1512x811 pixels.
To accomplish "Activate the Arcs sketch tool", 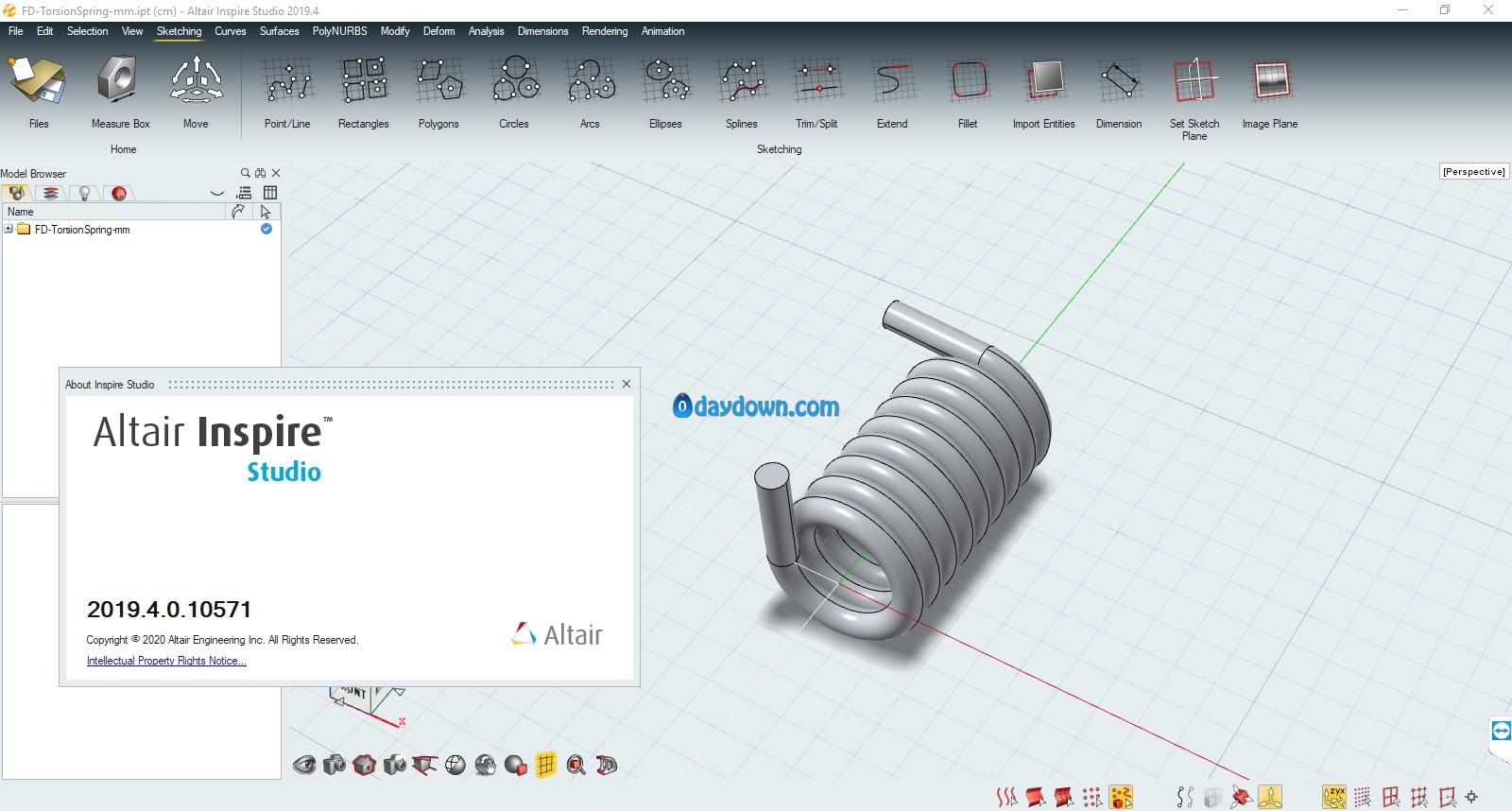I will coord(590,93).
